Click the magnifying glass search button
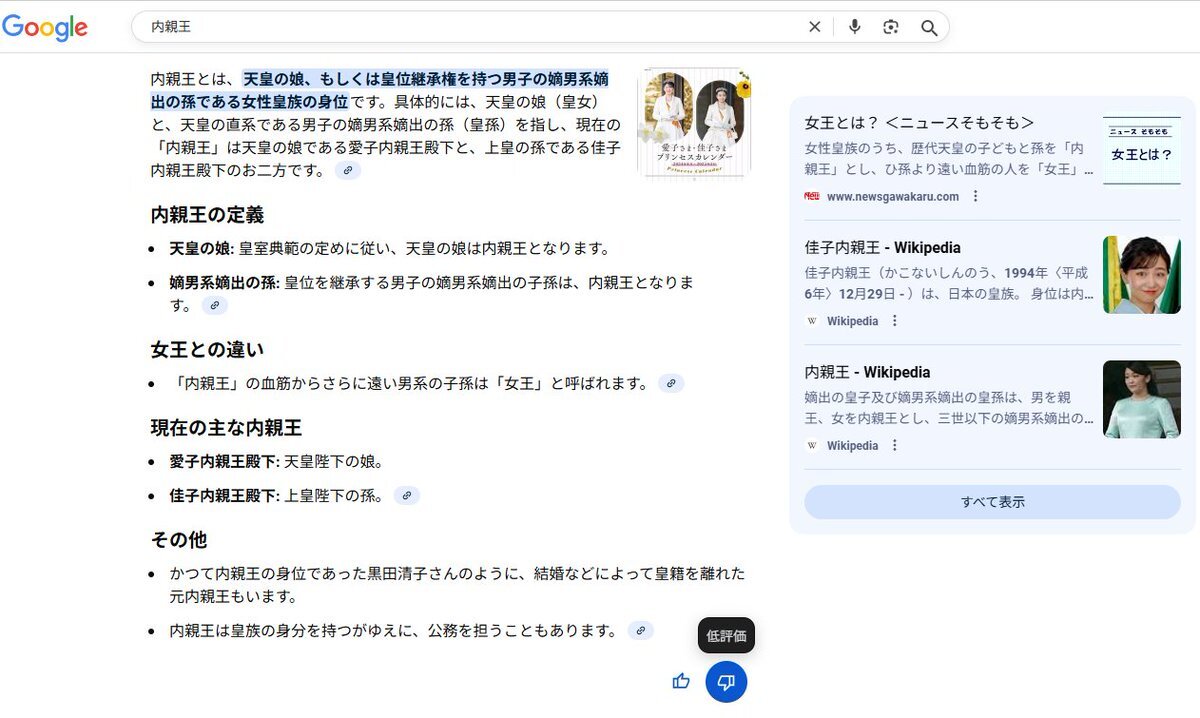This screenshot has height=718, width=1200. pos(929,28)
